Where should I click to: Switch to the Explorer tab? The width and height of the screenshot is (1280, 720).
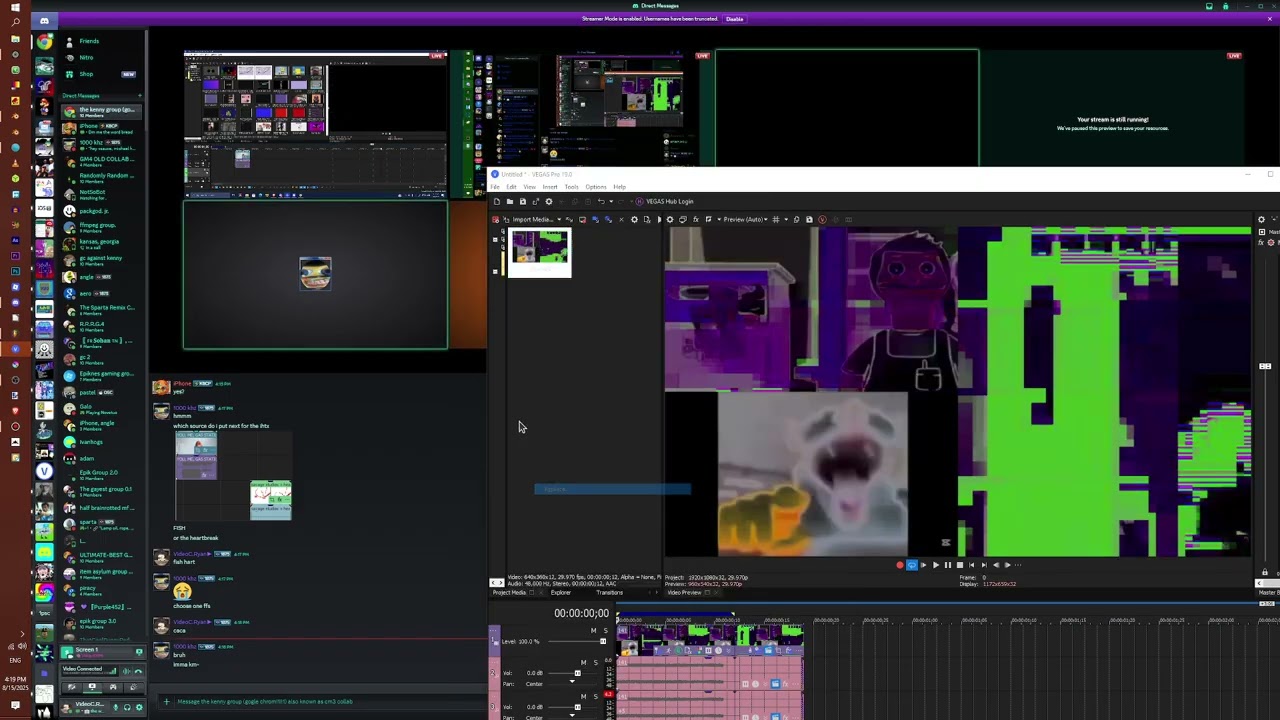pyautogui.click(x=561, y=593)
